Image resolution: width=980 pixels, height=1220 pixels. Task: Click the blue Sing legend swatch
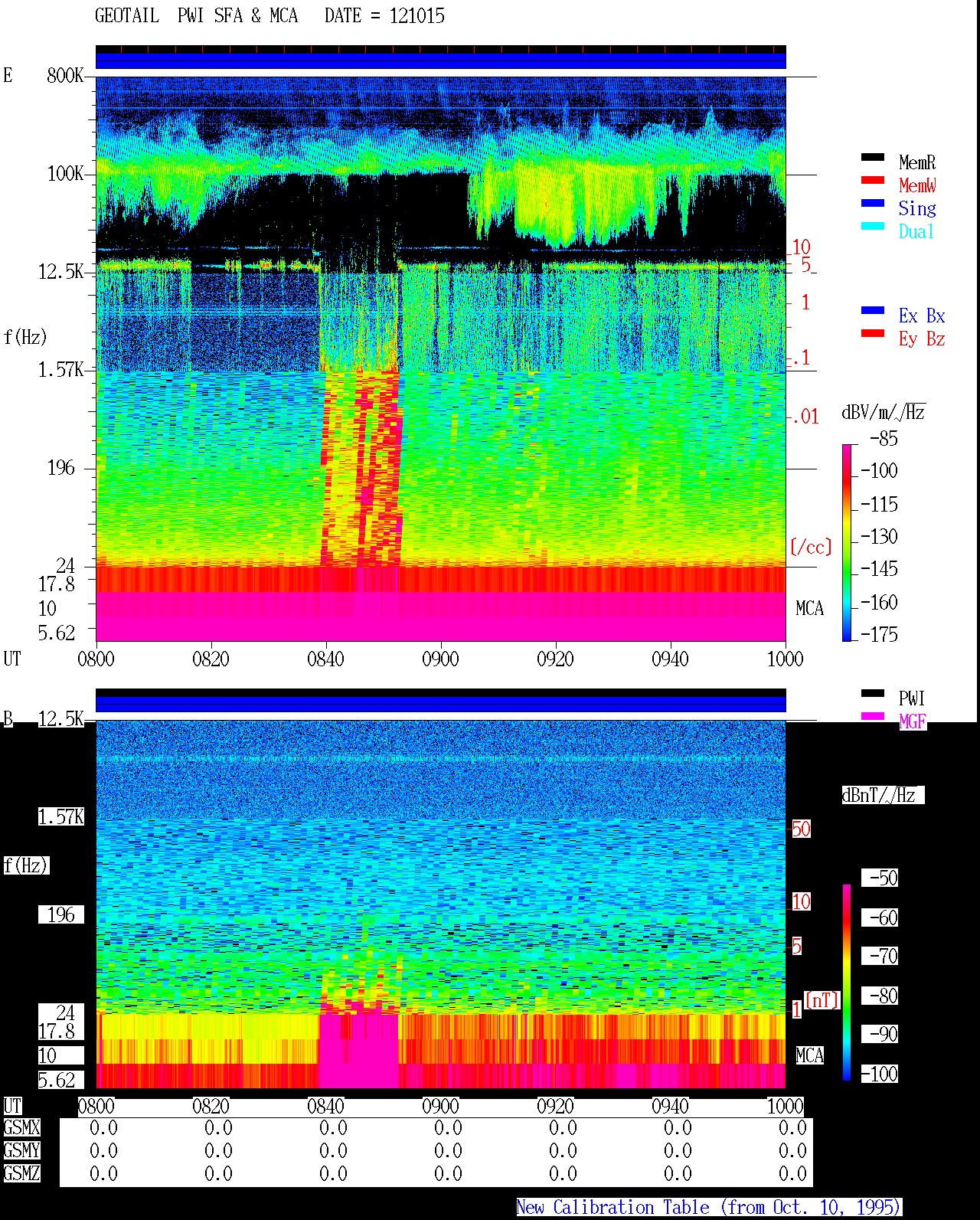[x=873, y=204]
